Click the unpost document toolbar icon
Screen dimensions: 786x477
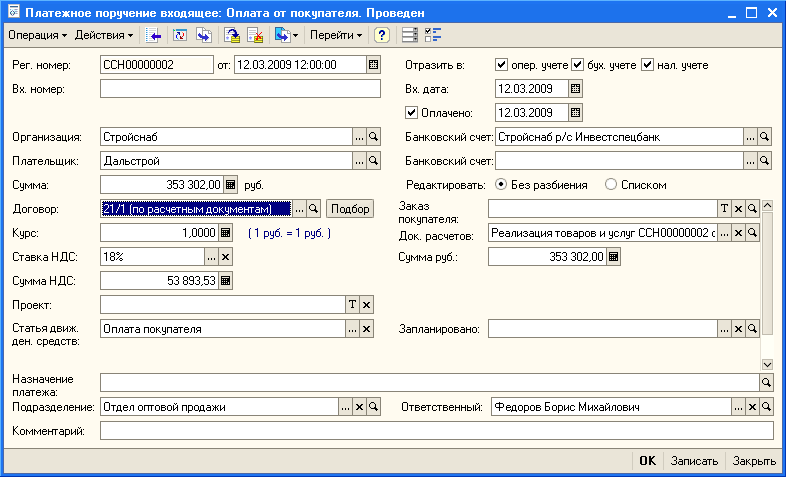pos(256,35)
